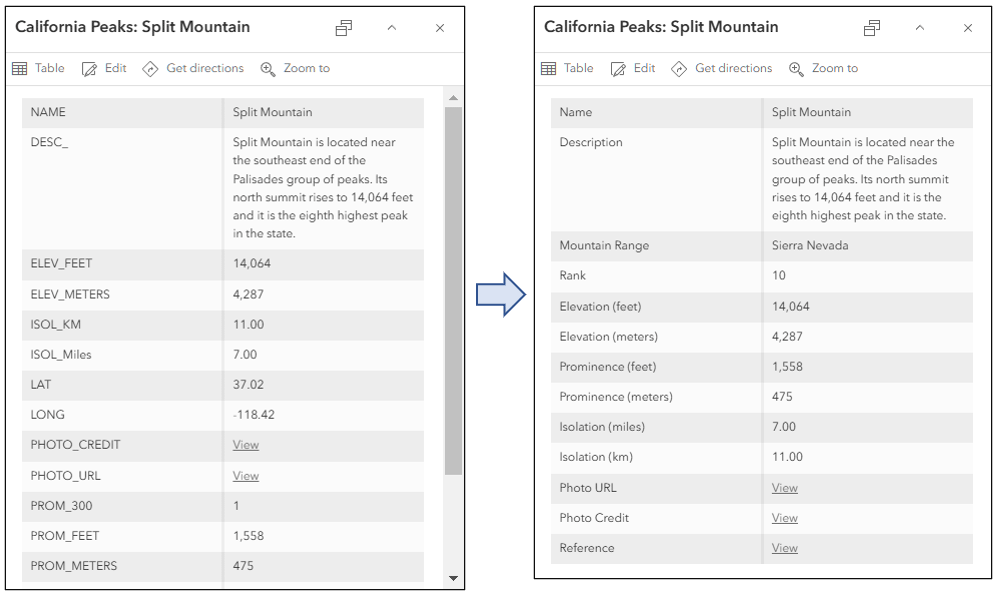
Task: Close the left California Peaks popup
Action: click(439, 28)
